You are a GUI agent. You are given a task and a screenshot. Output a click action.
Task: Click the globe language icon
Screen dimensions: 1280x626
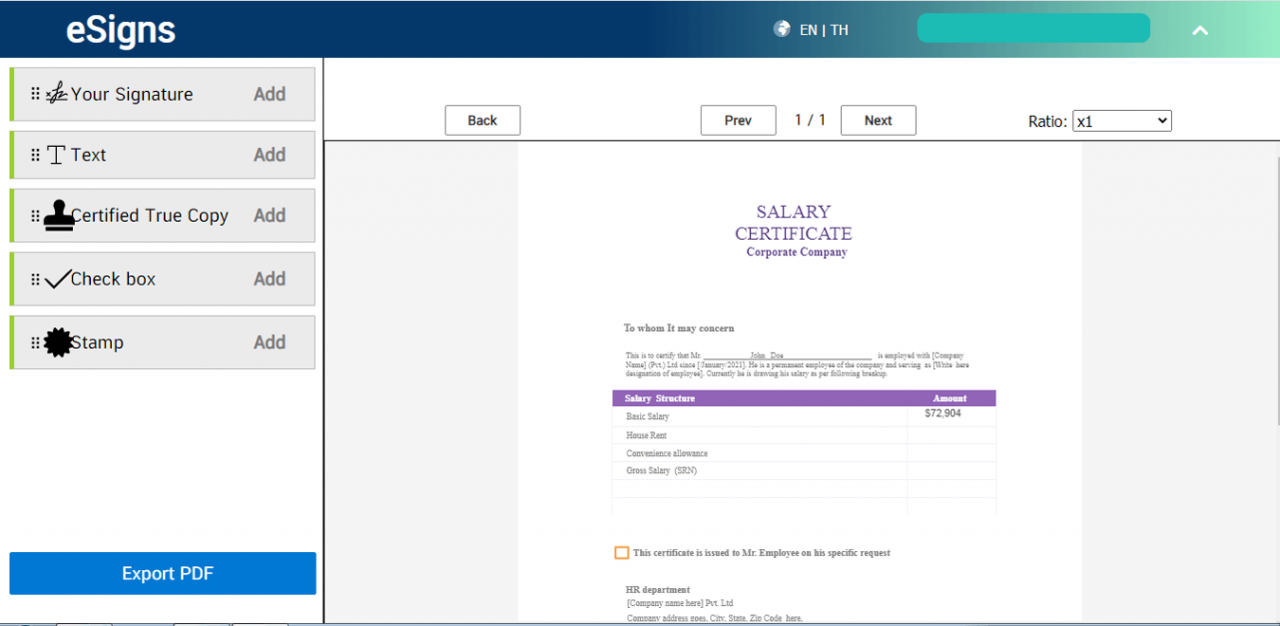point(781,28)
